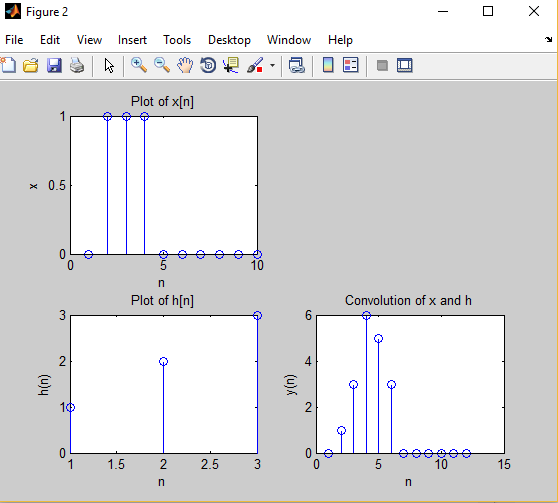The height and width of the screenshot is (503, 558).
Task: Click the convolution stem marker at value 5
Action: (378, 339)
